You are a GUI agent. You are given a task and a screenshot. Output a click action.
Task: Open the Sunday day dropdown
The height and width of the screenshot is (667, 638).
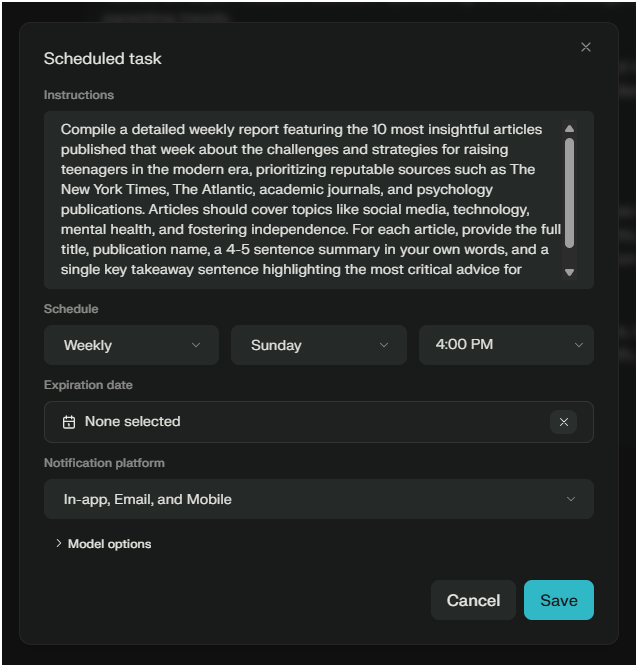[x=318, y=345]
